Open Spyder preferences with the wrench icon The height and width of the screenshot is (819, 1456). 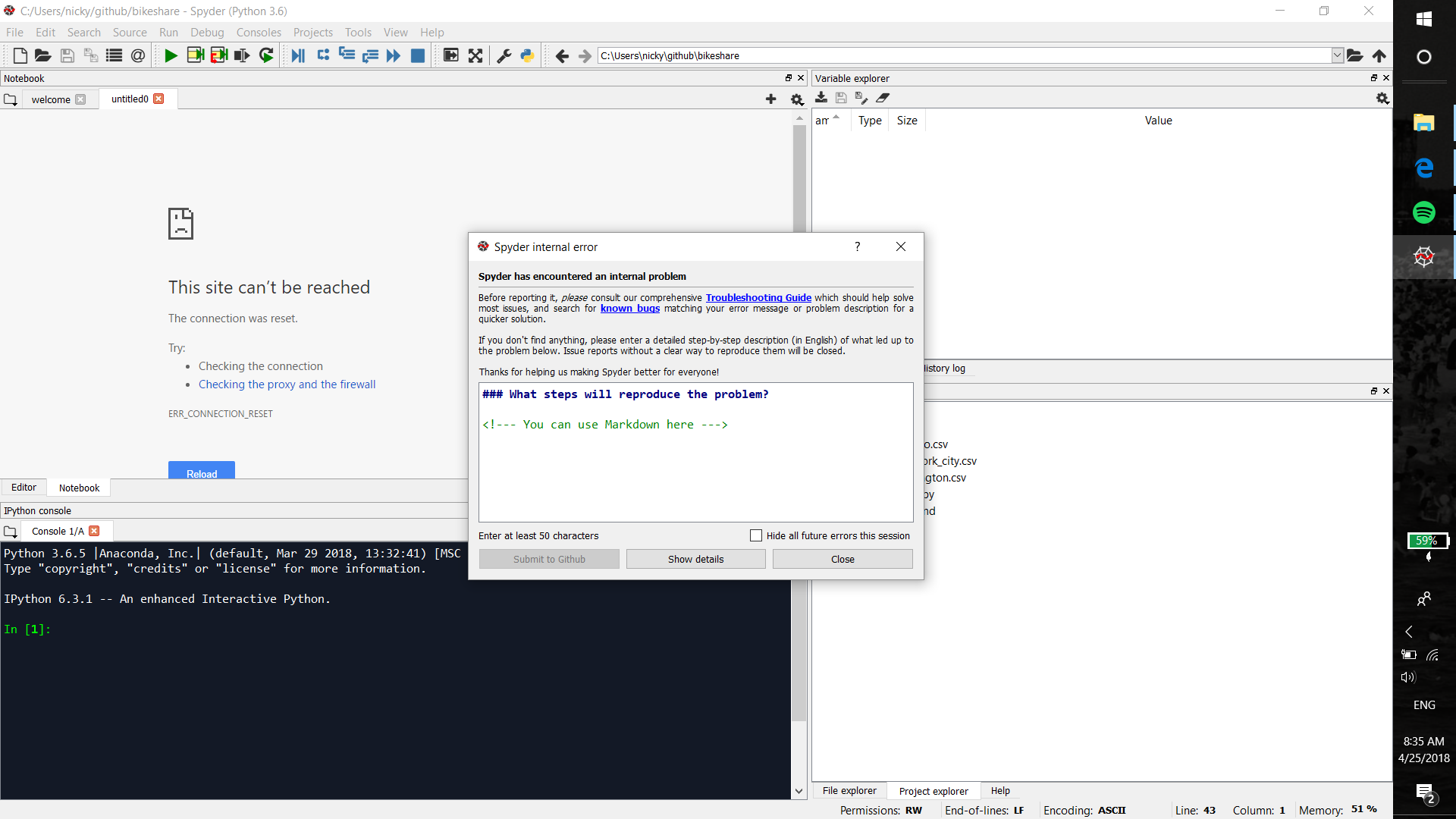click(x=503, y=55)
